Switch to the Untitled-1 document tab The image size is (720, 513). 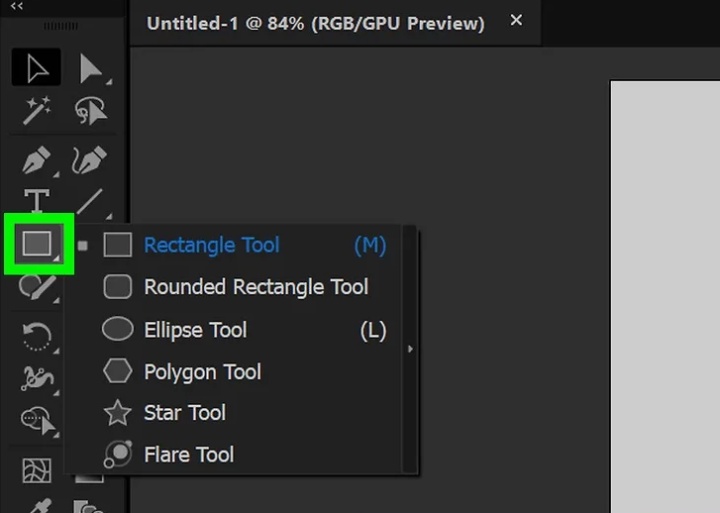[315, 23]
